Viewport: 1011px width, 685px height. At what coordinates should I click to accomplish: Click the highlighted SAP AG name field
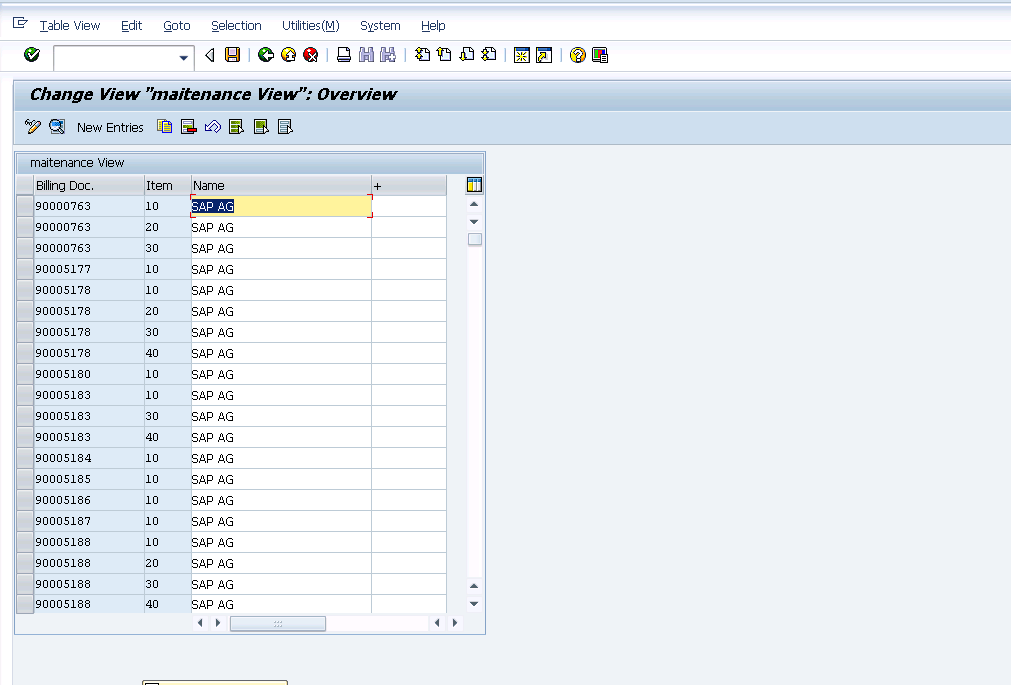tap(281, 206)
